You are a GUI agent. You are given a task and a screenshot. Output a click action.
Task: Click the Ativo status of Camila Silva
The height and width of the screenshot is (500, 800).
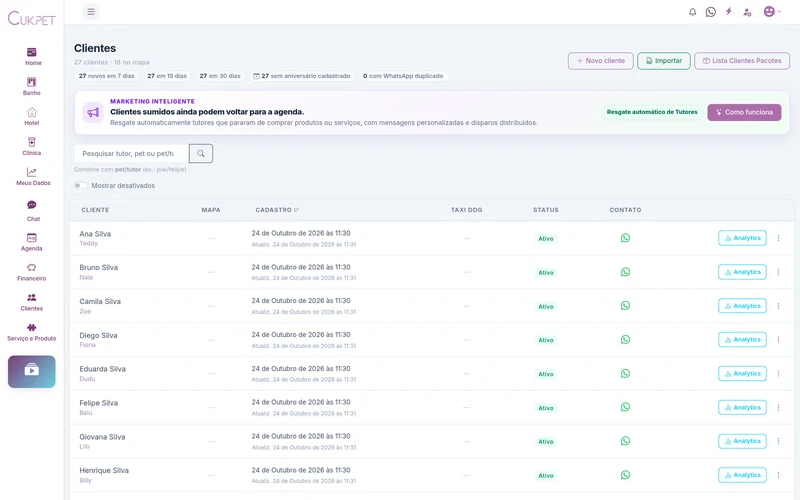point(546,307)
